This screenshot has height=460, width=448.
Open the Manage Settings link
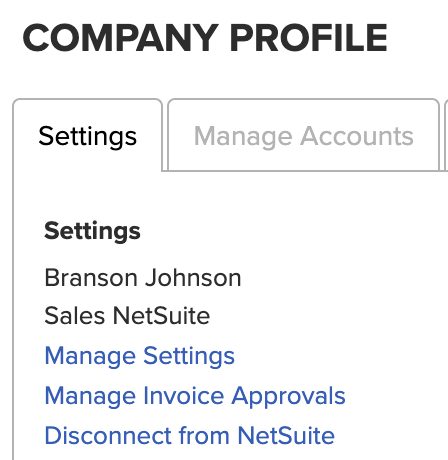pyautogui.click(x=139, y=356)
